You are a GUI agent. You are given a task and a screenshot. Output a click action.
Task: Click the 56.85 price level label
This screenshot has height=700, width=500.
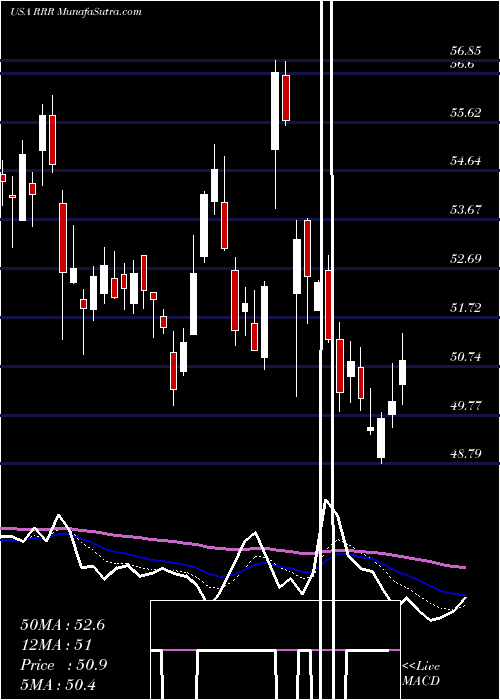[x=466, y=51]
